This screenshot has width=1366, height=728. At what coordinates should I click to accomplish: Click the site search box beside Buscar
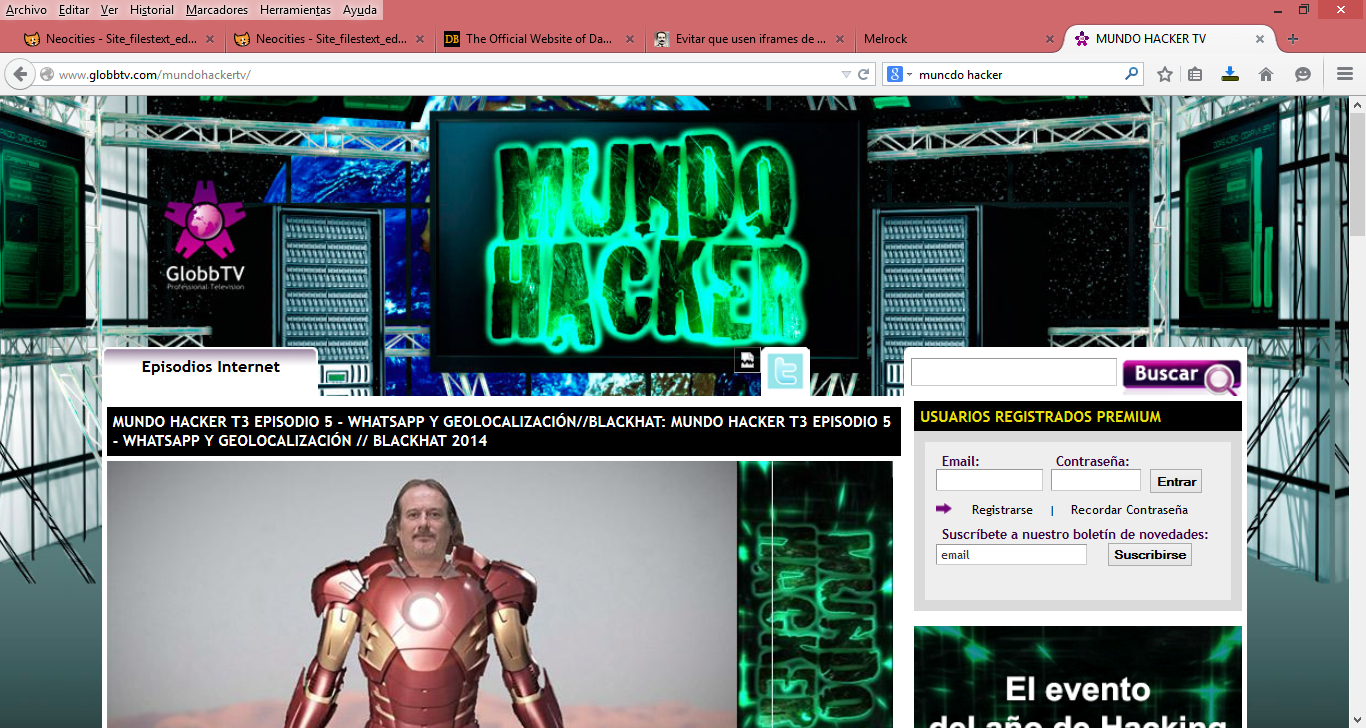tap(1013, 372)
